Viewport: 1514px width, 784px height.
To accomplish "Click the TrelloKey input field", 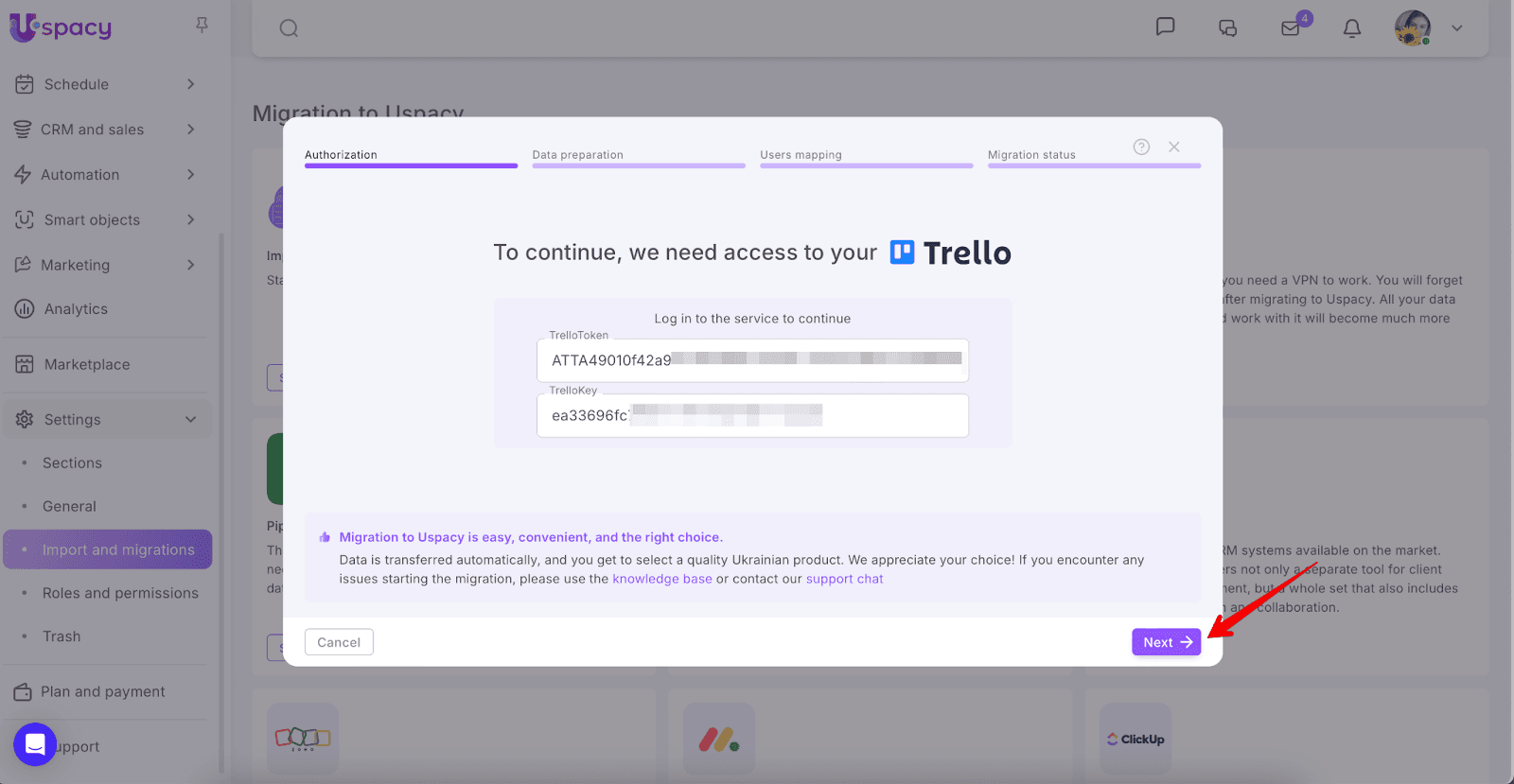I will point(752,415).
